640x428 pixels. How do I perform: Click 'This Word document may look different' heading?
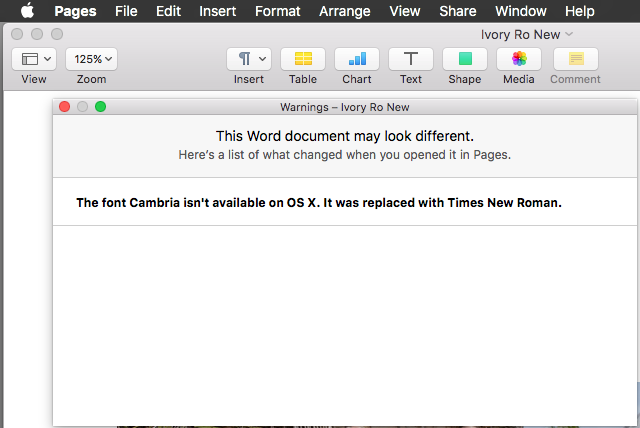click(345, 136)
